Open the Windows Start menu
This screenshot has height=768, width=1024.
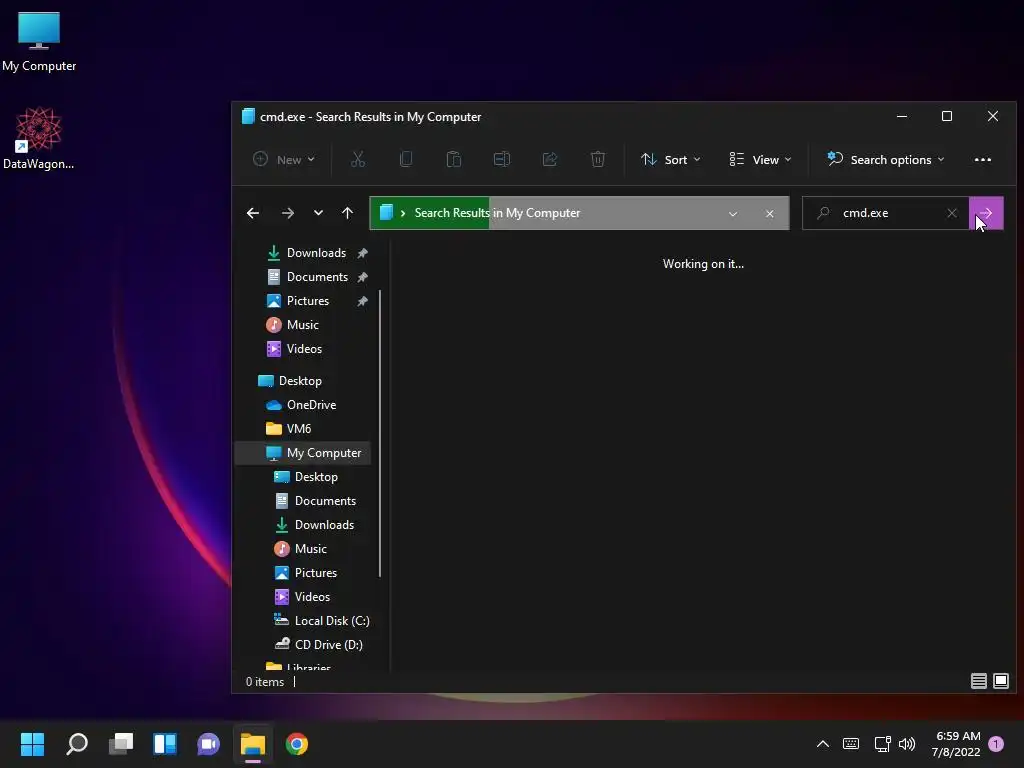coord(32,744)
